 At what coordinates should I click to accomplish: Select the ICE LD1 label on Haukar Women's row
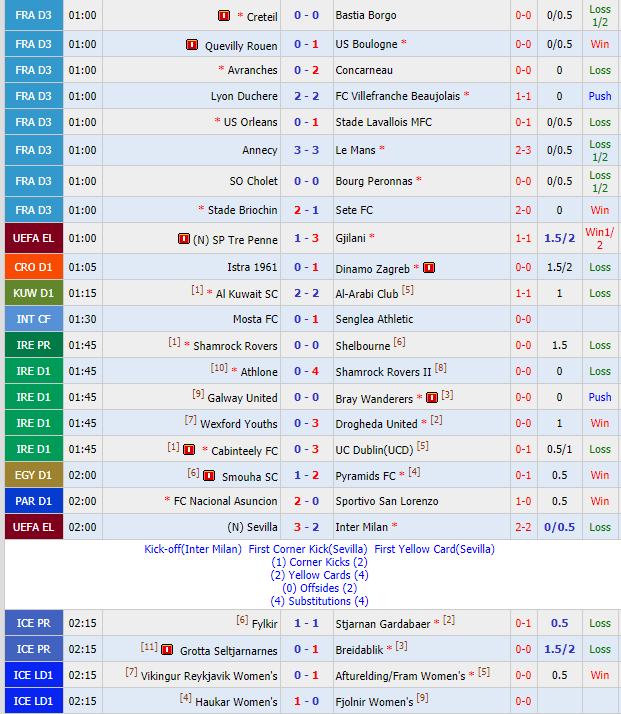point(34,701)
